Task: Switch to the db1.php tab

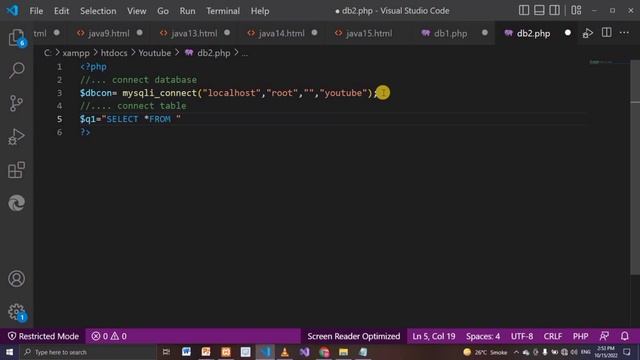Action: pos(450,33)
